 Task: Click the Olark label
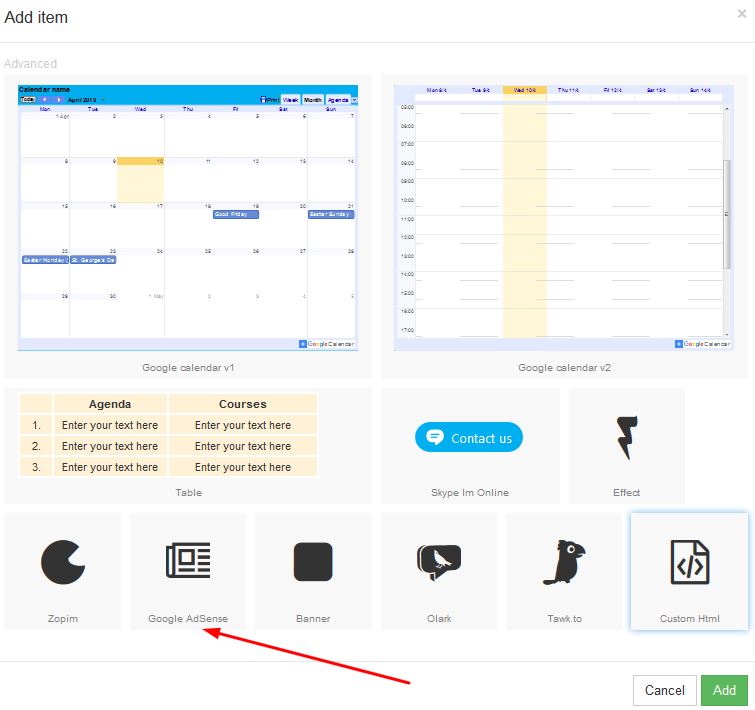[439, 619]
